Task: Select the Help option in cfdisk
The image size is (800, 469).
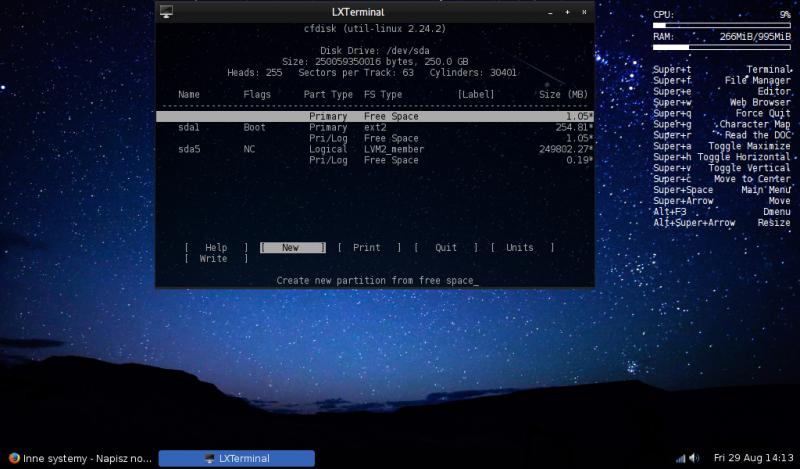Action: pyautogui.click(x=216, y=248)
